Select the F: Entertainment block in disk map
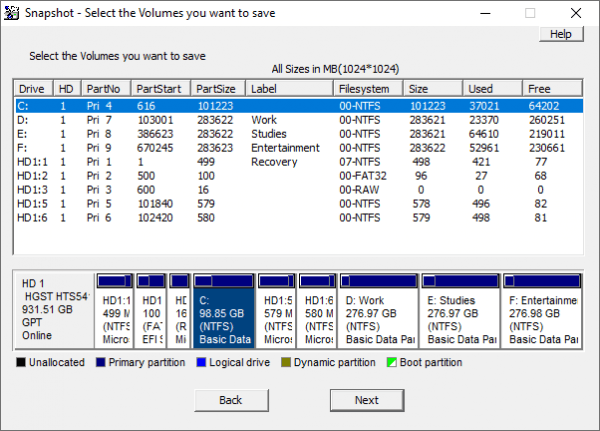The width and height of the screenshot is (600, 431). pos(542,310)
